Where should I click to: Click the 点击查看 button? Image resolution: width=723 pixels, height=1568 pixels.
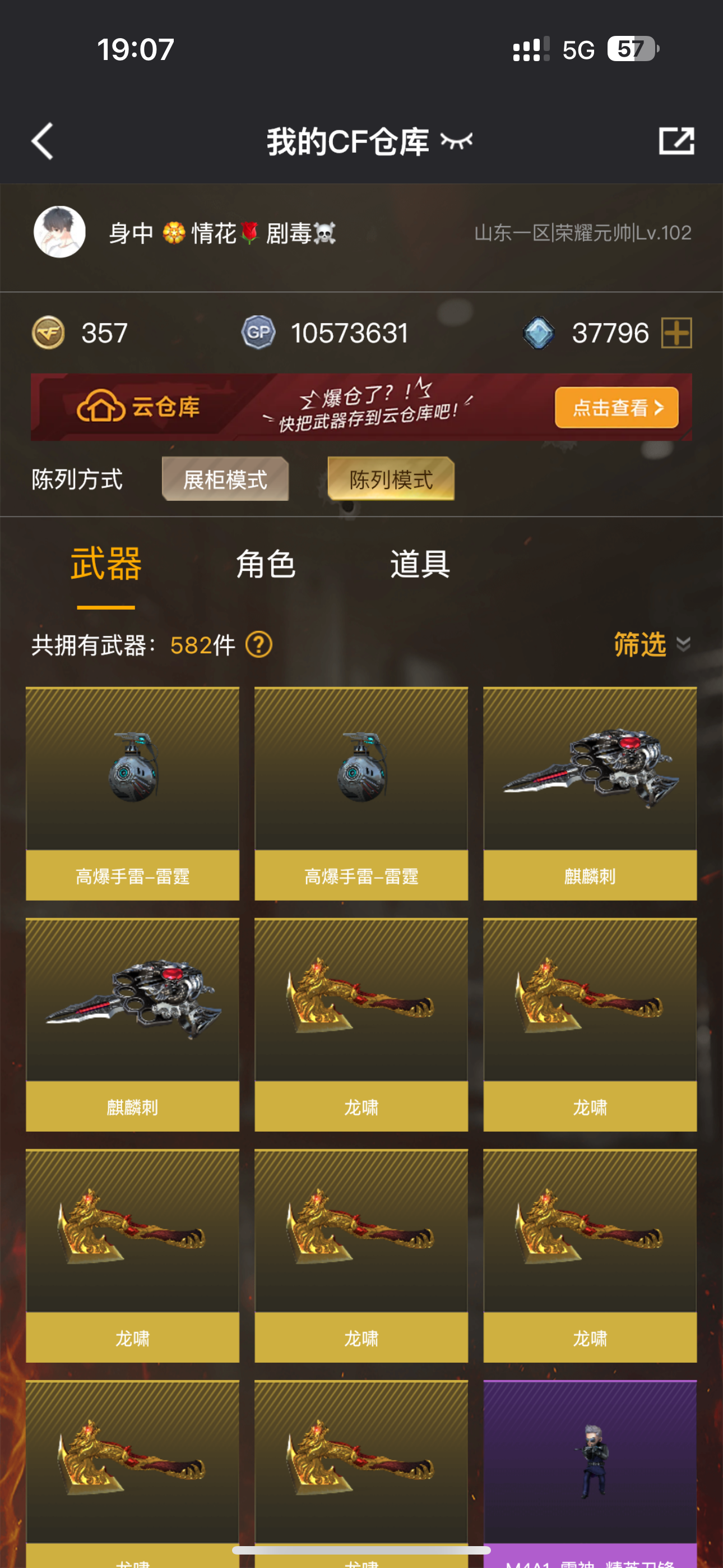tap(617, 407)
